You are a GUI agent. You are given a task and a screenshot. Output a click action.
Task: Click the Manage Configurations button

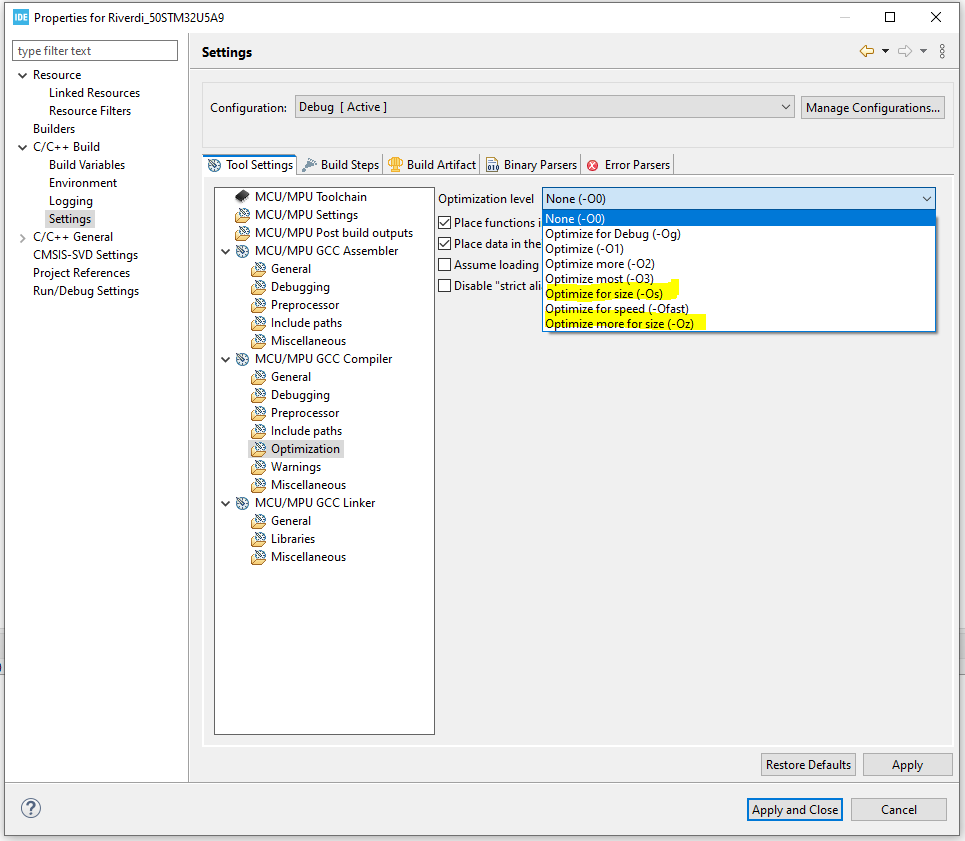coord(873,108)
